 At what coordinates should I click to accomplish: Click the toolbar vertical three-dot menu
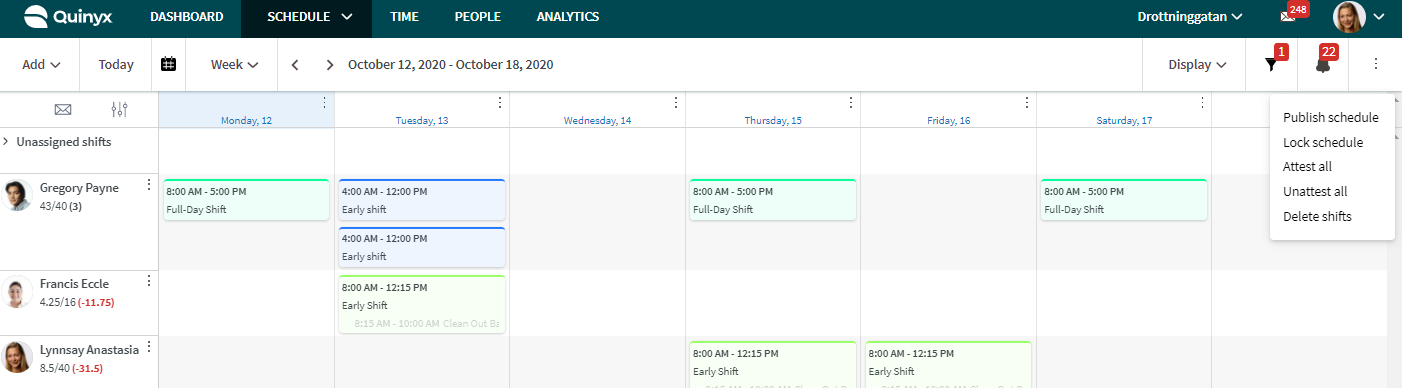point(1376,64)
